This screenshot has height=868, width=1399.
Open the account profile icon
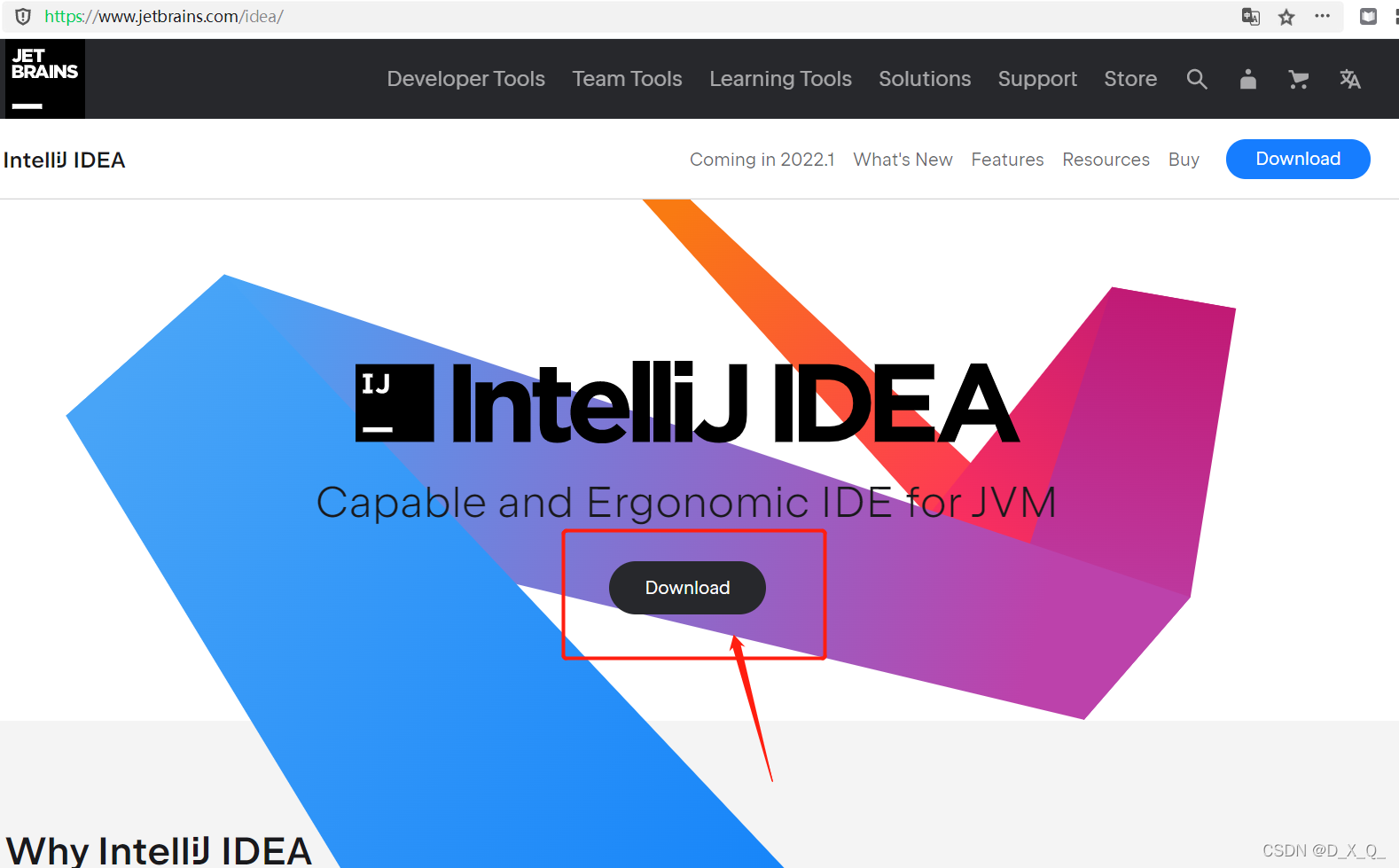tap(1248, 79)
